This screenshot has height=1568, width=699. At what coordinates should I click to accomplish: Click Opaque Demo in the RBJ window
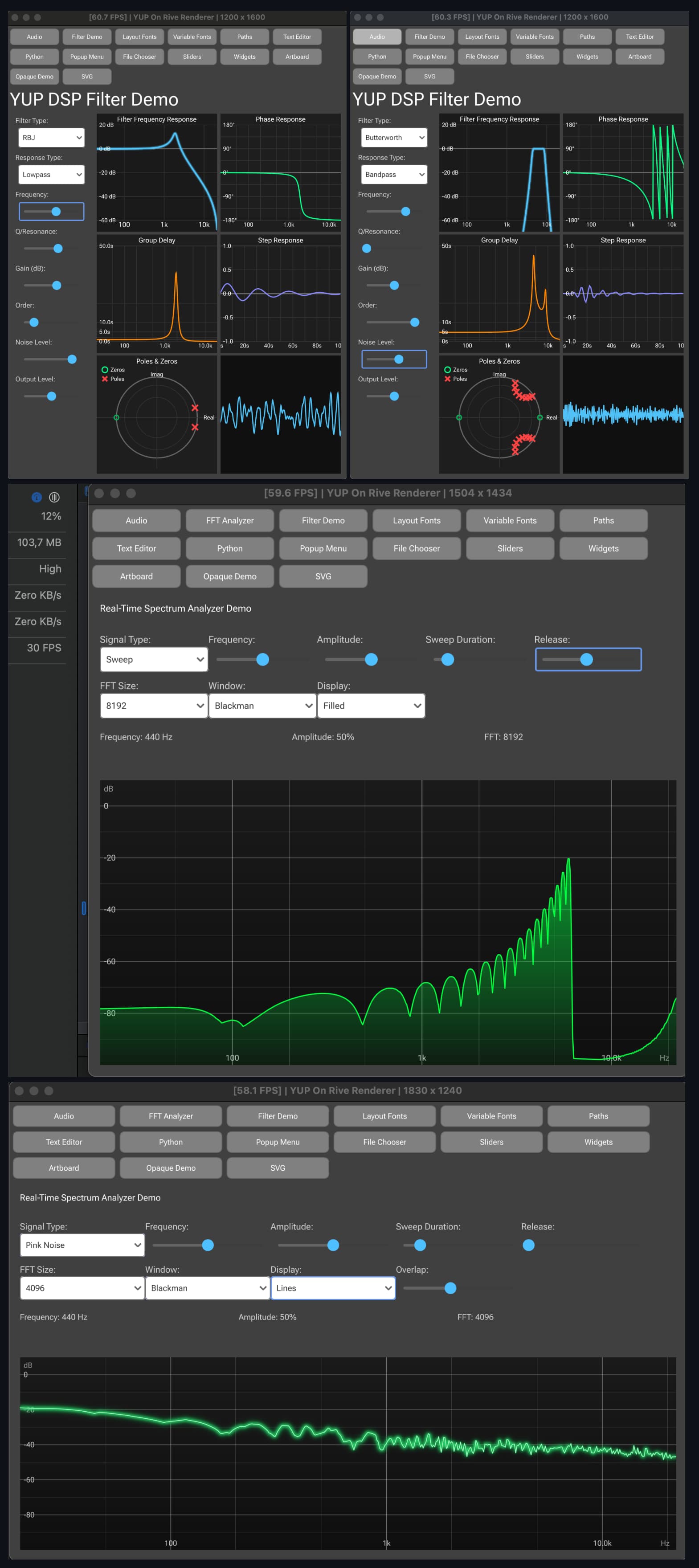coord(35,77)
